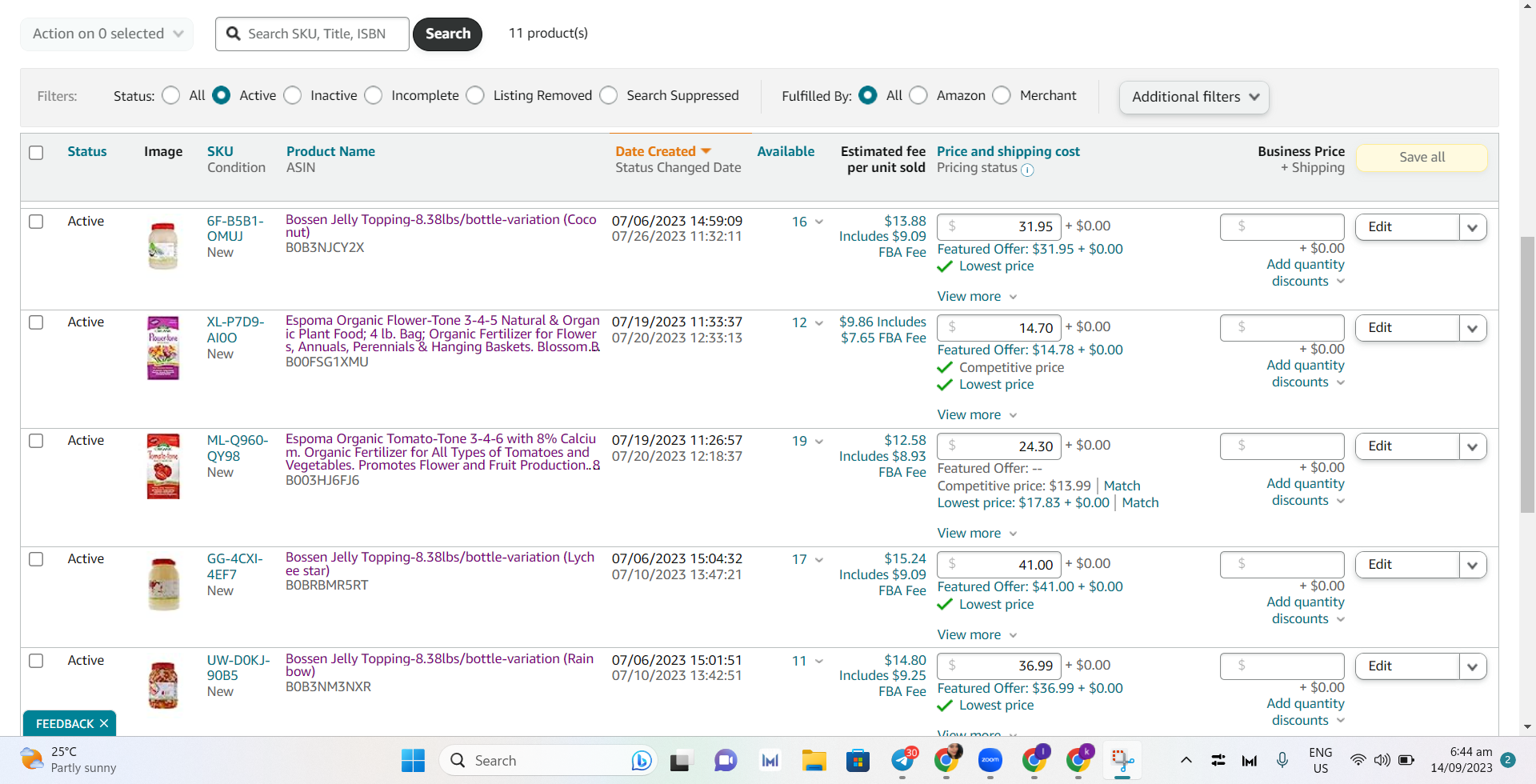Open Zoom from the taskbar
Viewport: 1536px width, 784px height.
coord(990,760)
